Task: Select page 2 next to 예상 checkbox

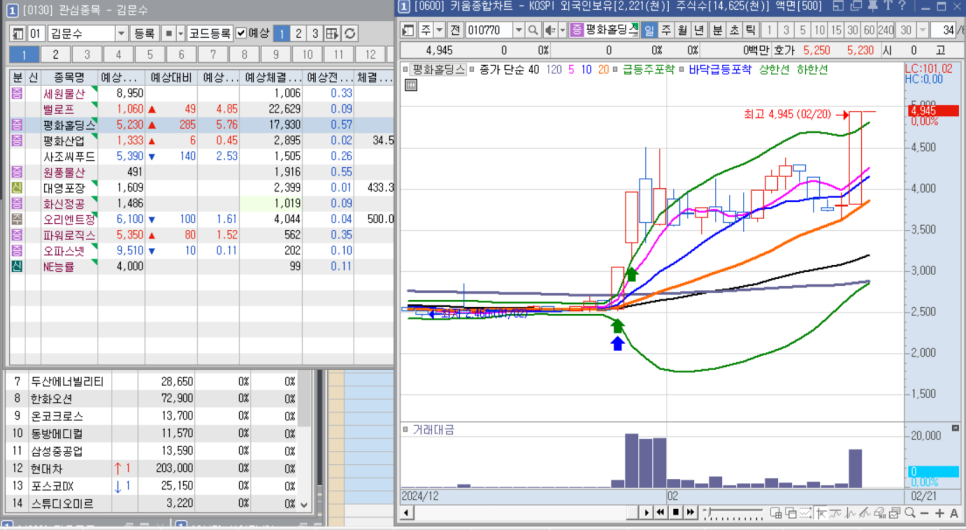Action: [x=298, y=33]
